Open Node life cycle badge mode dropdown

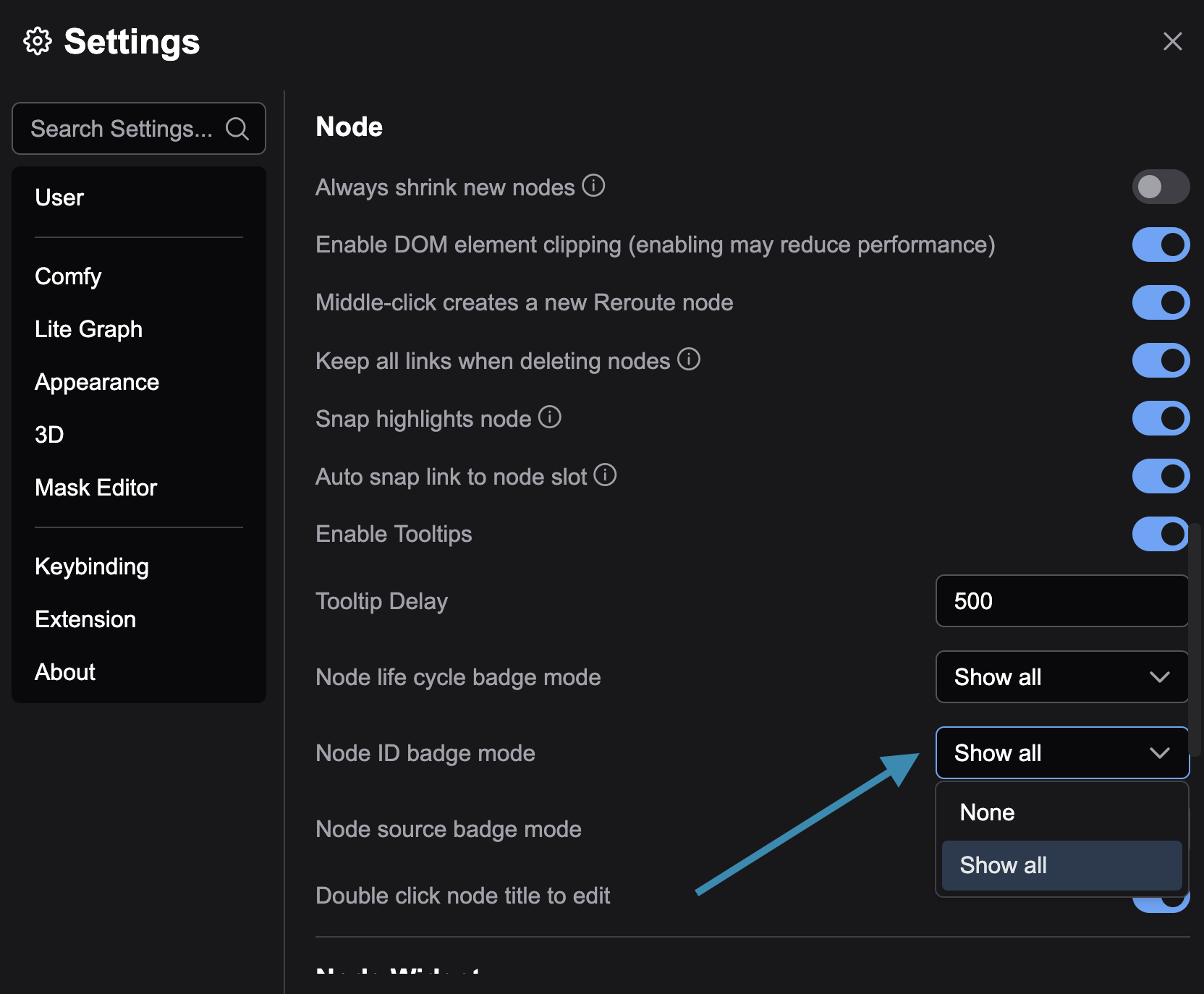point(1061,677)
